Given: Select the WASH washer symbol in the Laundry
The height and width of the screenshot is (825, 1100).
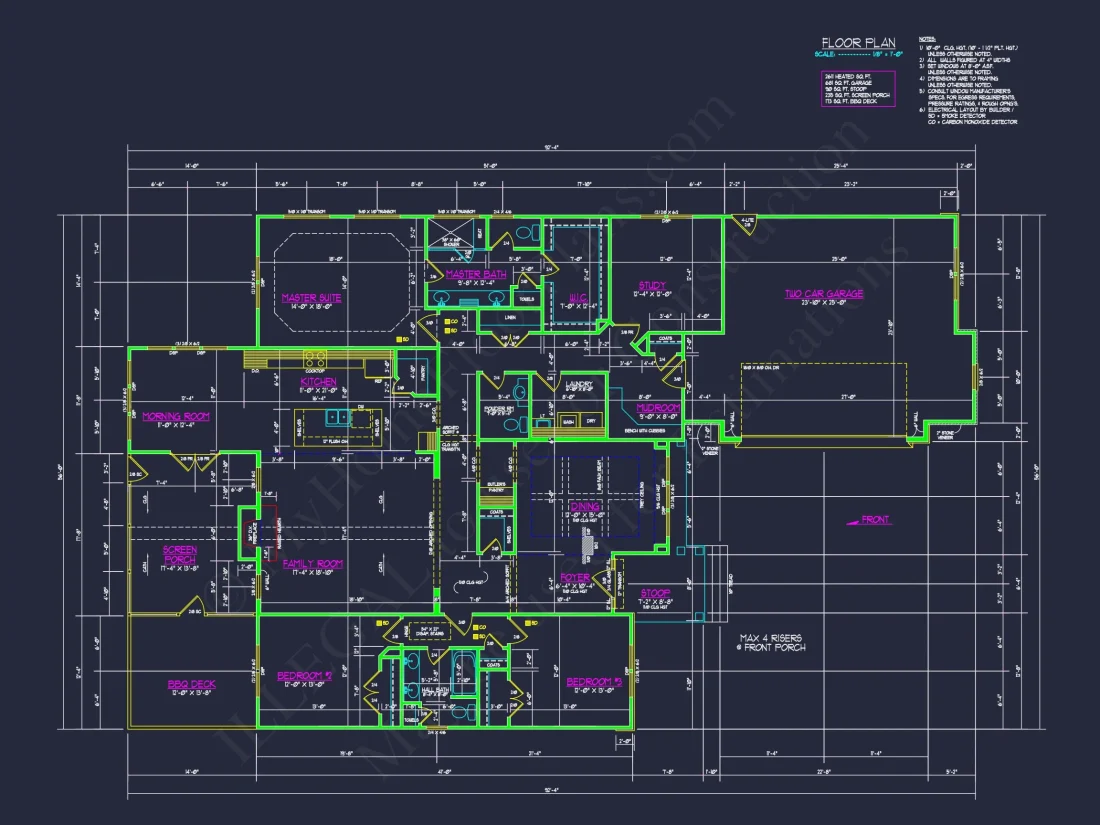Looking at the screenshot, I should [x=568, y=422].
